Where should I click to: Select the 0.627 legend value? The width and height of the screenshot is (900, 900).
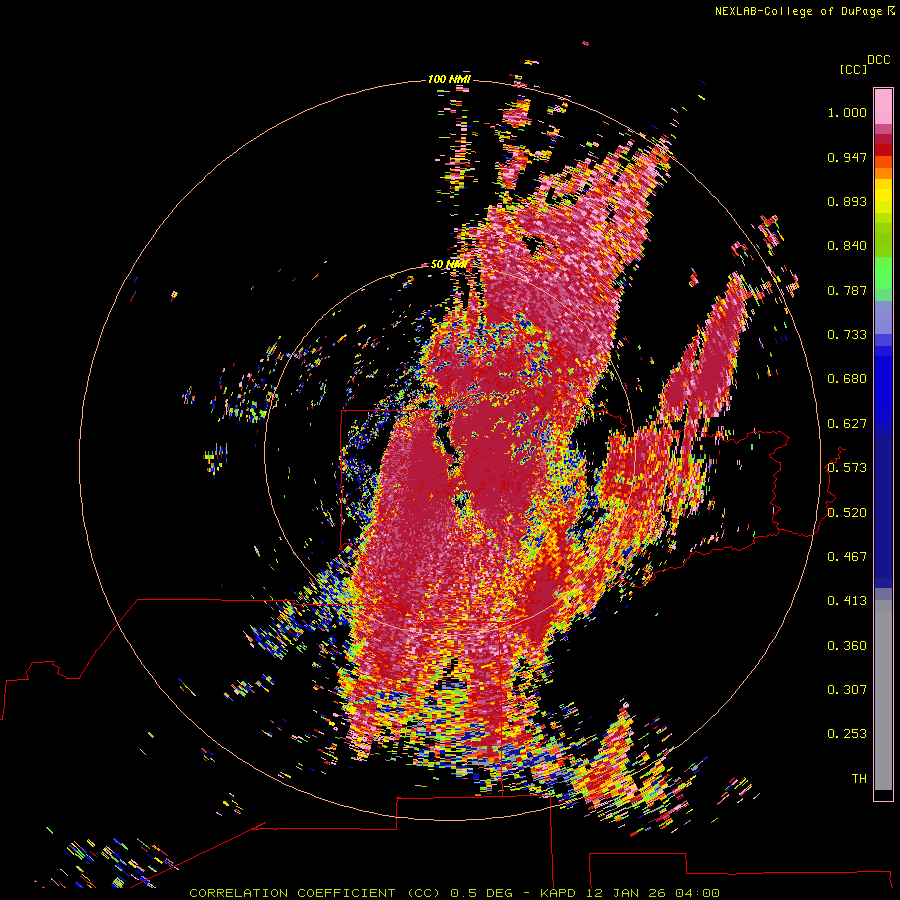pos(847,424)
